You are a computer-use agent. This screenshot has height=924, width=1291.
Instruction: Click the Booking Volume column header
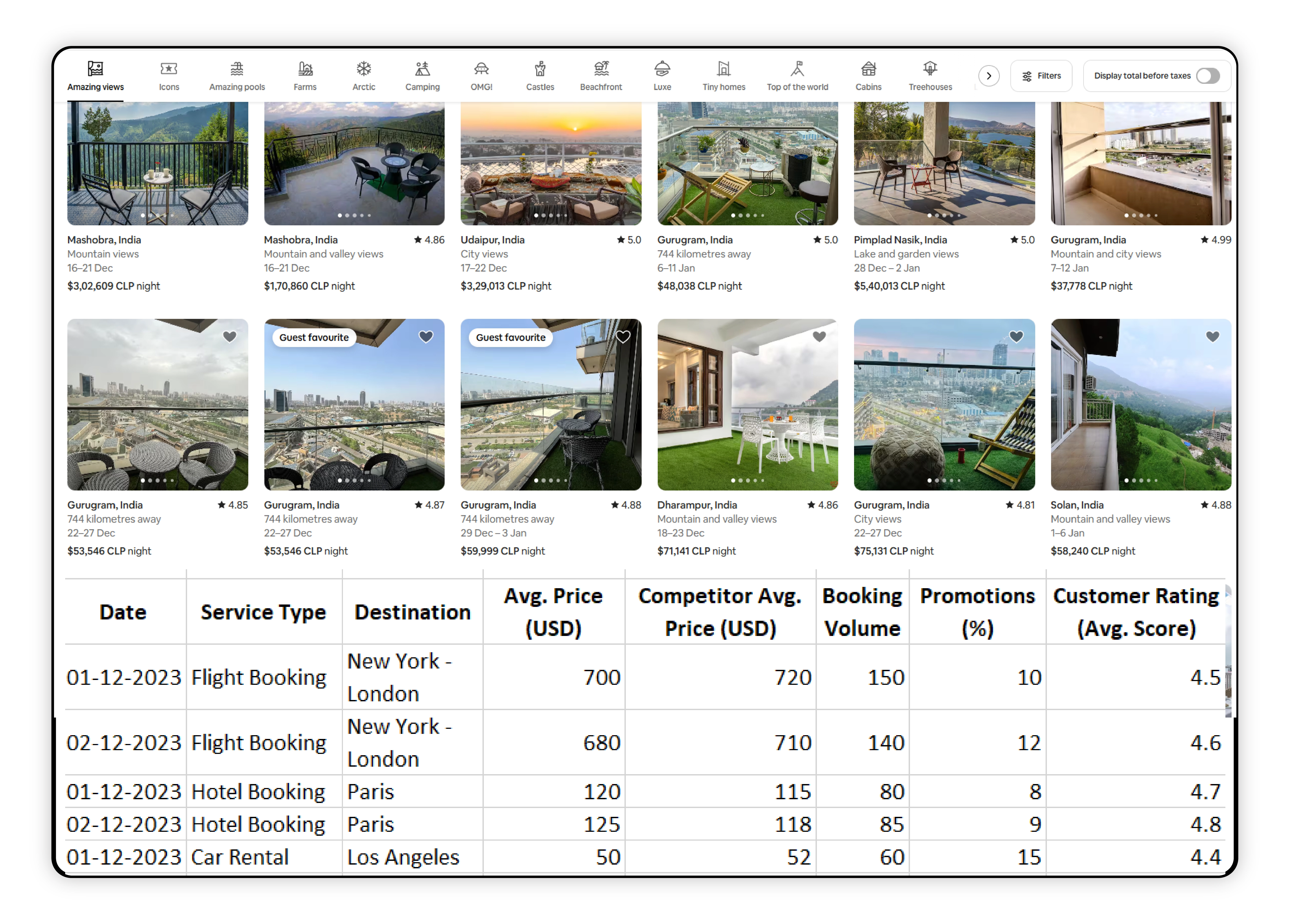click(x=863, y=612)
